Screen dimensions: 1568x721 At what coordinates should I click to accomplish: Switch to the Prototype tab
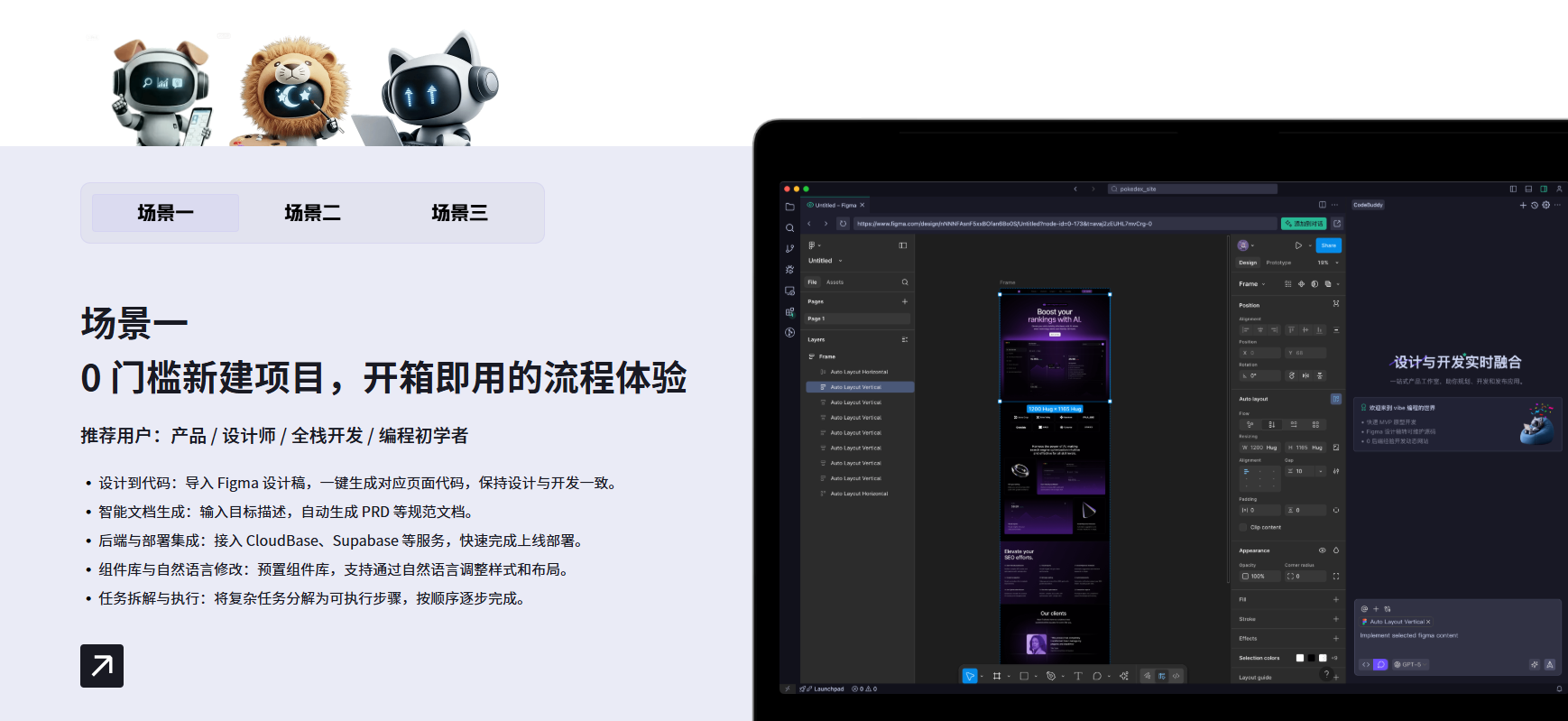pyautogui.click(x=1278, y=263)
